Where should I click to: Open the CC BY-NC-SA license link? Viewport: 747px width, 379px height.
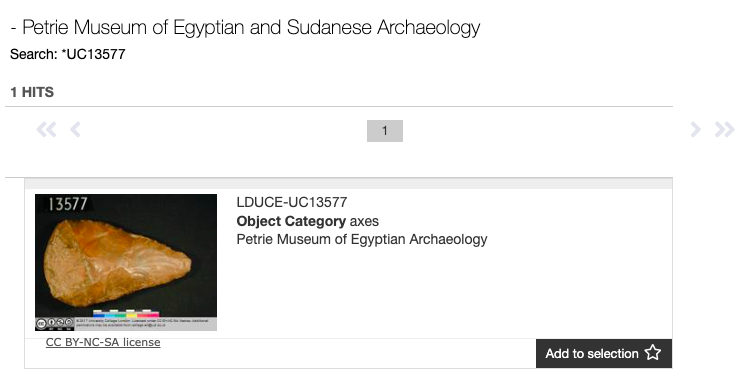103,342
